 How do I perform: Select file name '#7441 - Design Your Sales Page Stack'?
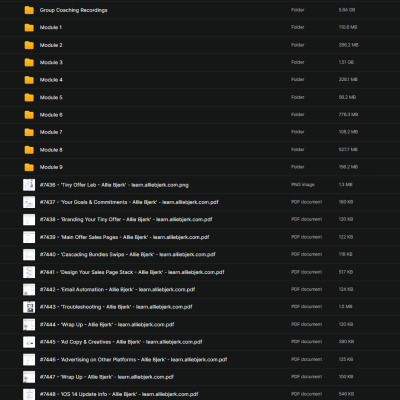132,272
